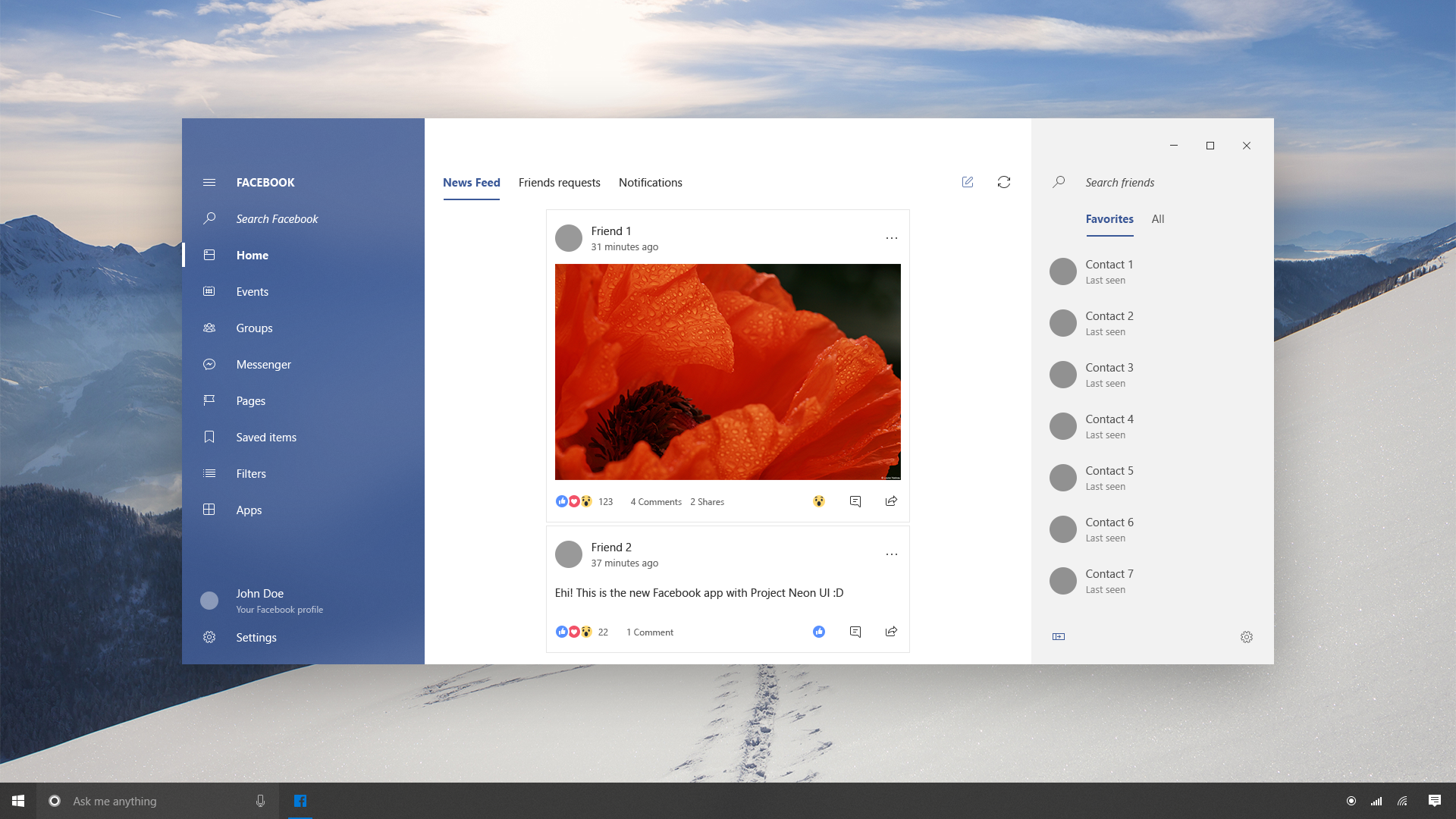1456x819 pixels.
Task: Go to Home in sidebar
Action: point(303,255)
